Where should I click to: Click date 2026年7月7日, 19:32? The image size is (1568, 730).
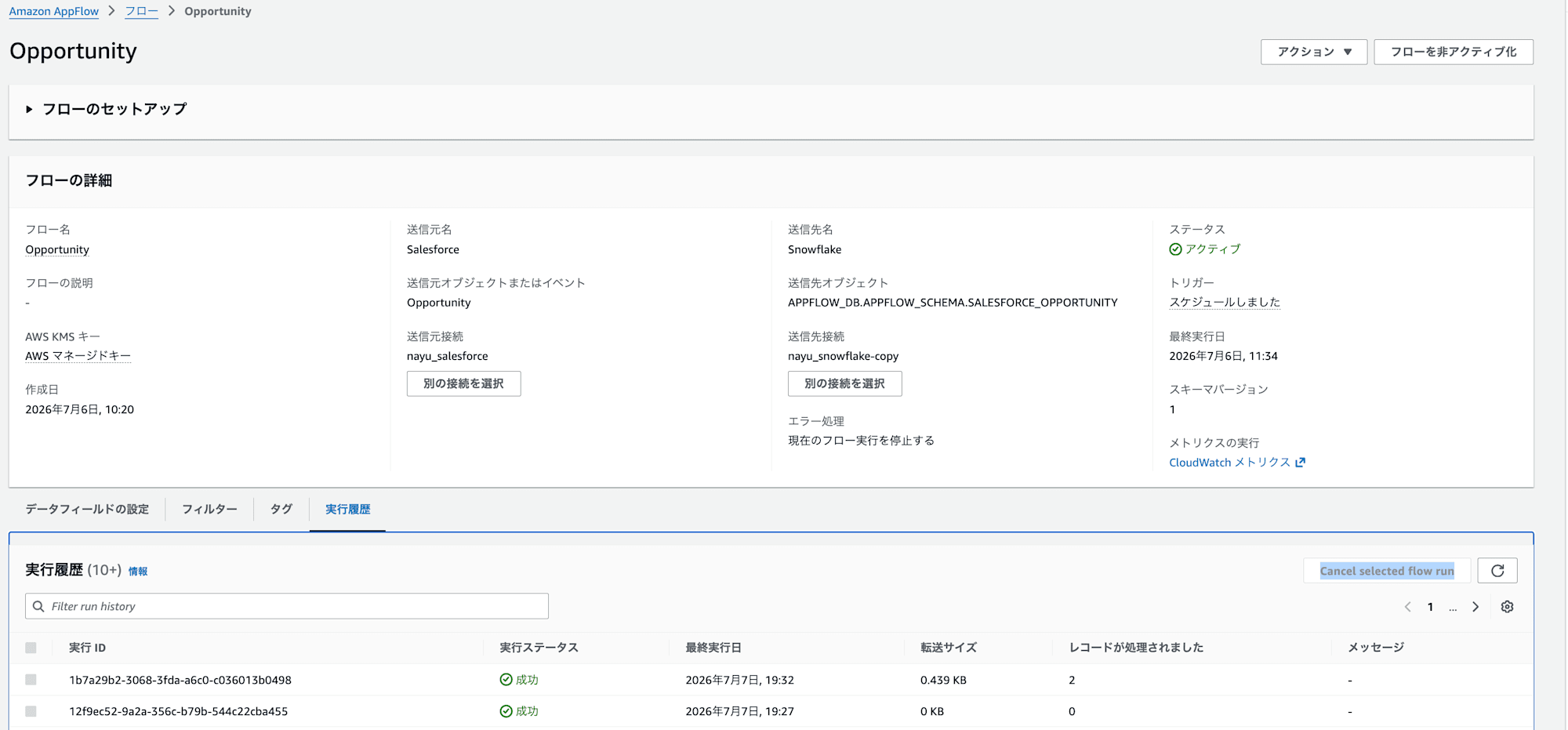point(739,680)
